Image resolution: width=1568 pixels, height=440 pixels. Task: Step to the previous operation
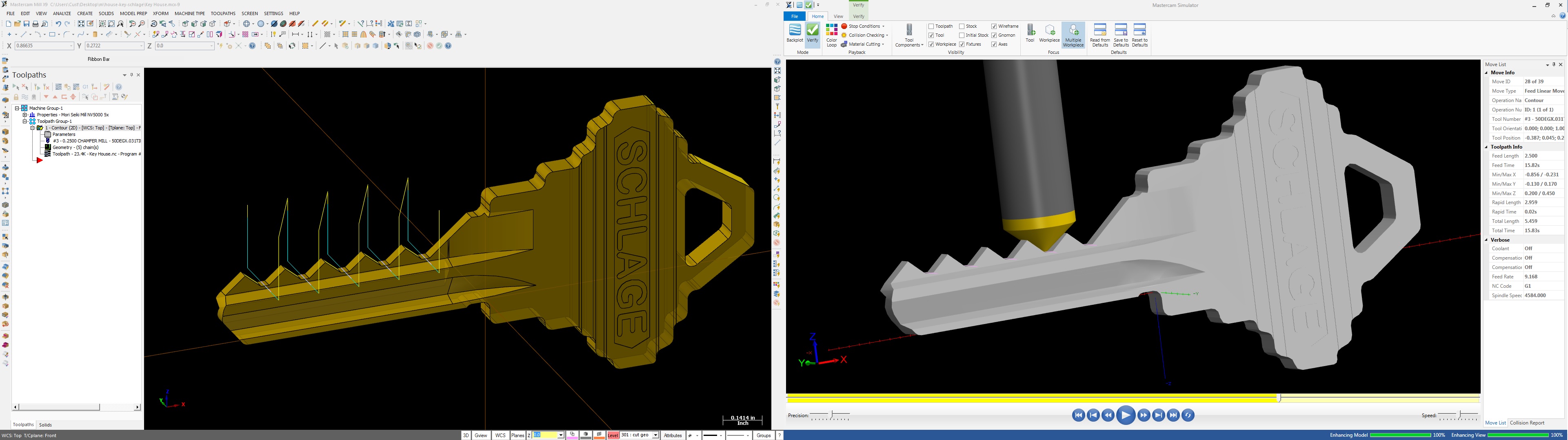(1093, 415)
